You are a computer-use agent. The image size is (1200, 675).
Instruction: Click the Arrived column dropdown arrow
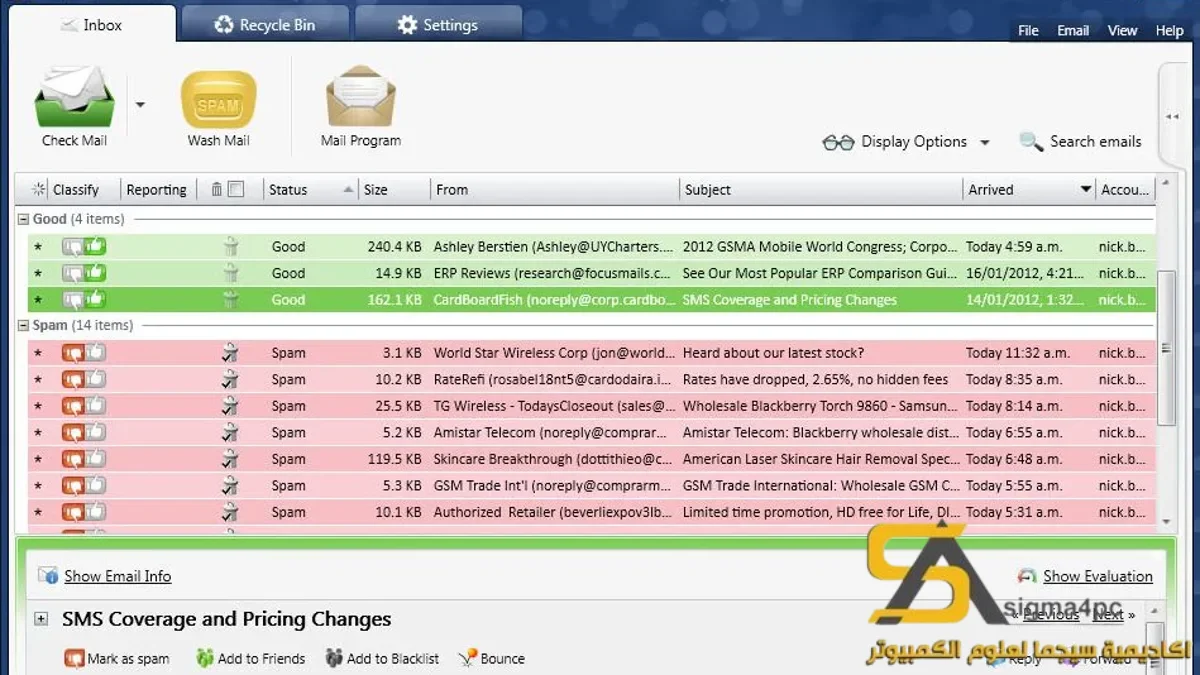[x=1086, y=189]
